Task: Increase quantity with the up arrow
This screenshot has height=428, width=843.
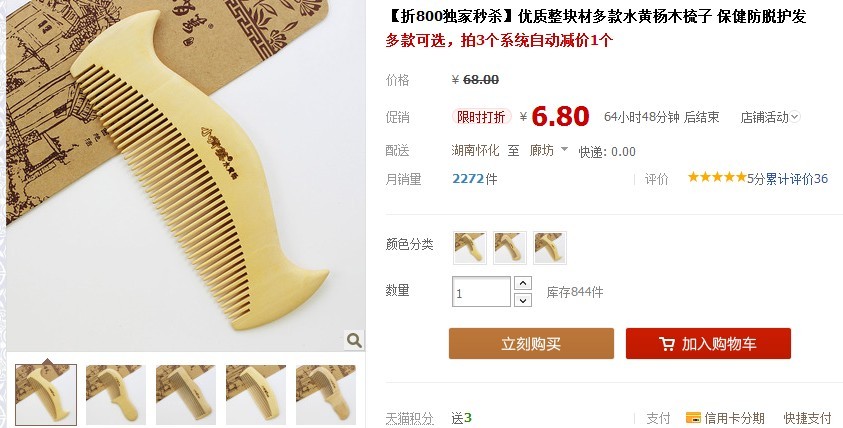Action: [523, 283]
